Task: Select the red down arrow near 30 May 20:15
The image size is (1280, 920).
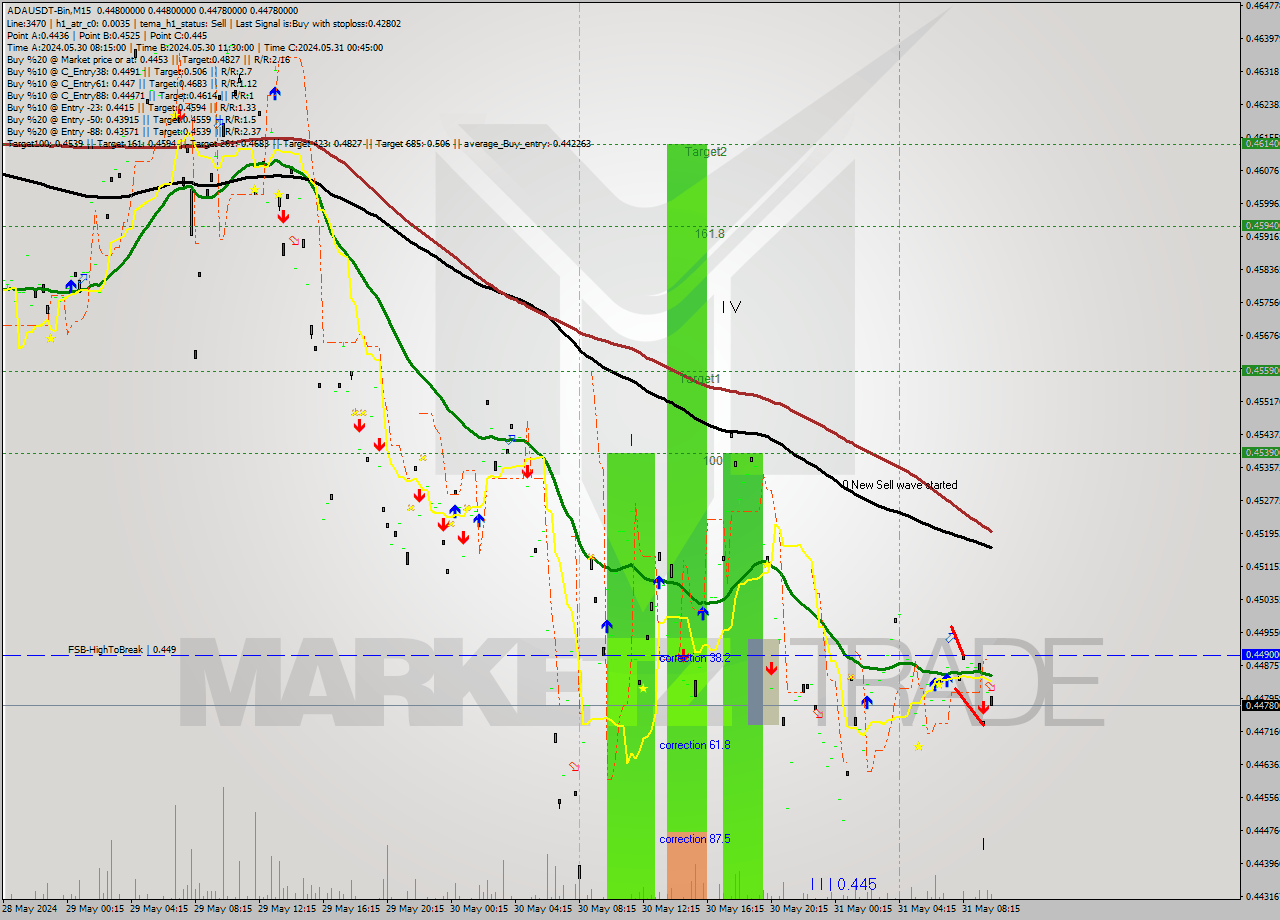Action: click(771, 667)
